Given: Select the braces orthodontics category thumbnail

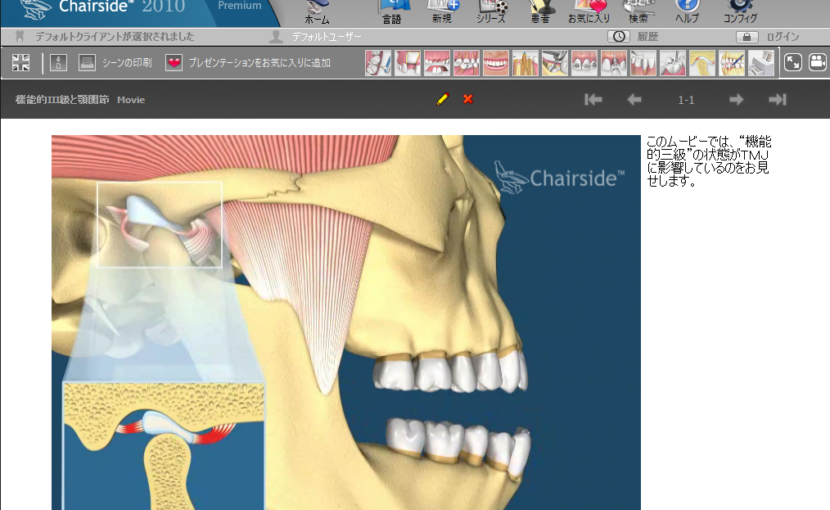Looking at the screenshot, I should tap(584, 63).
